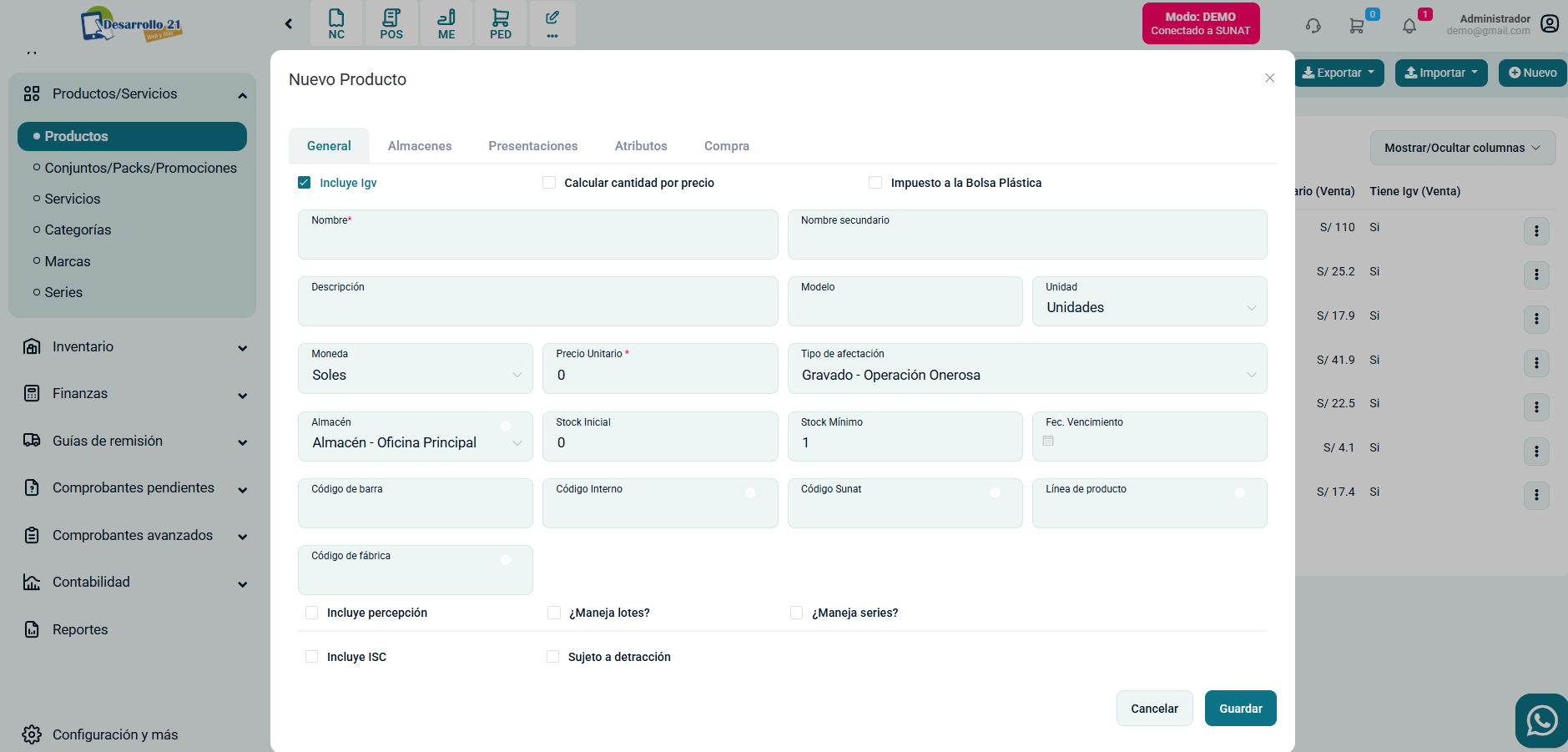Click the calendar icon in Fec. Vencimiento

(x=1048, y=441)
